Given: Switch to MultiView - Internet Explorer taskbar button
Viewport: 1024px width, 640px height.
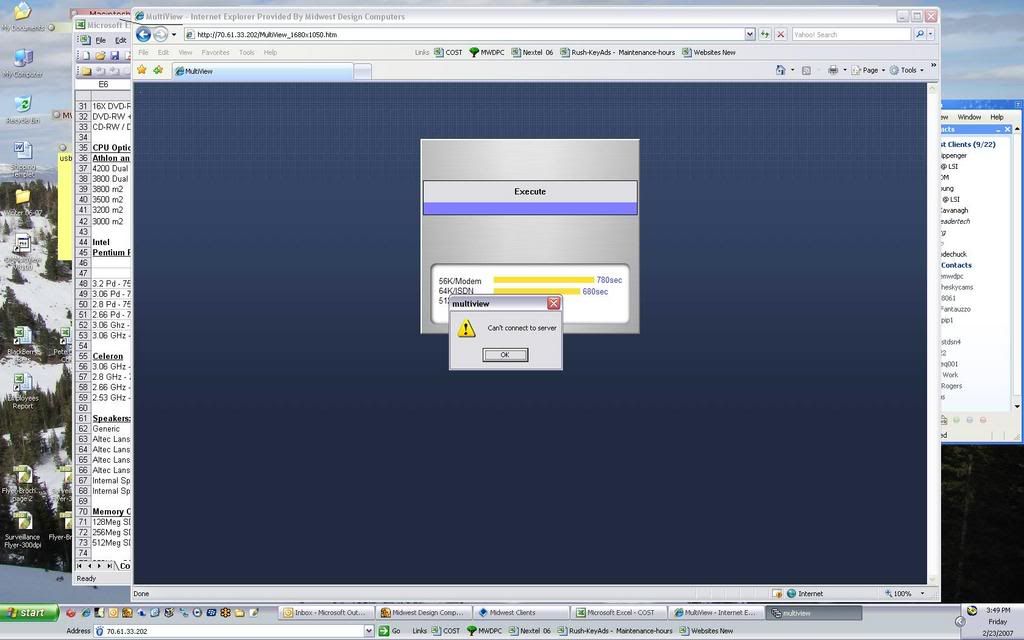Looking at the screenshot, I should (x=717, y=613).
